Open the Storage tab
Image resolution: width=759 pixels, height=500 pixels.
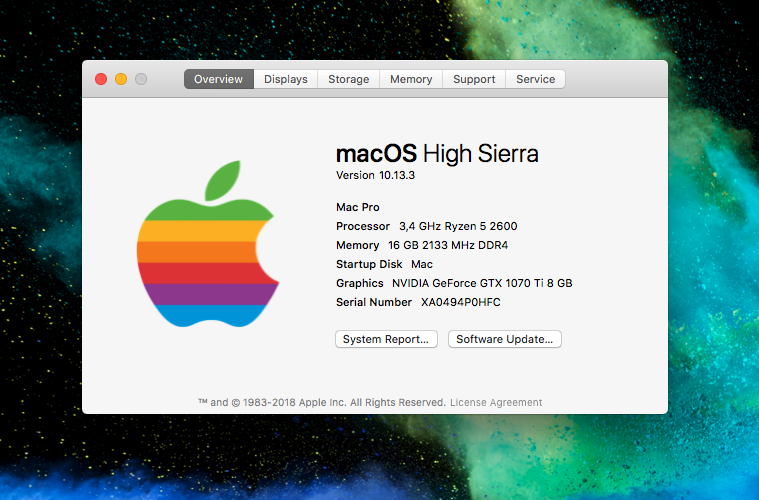(x=349, y=79)
